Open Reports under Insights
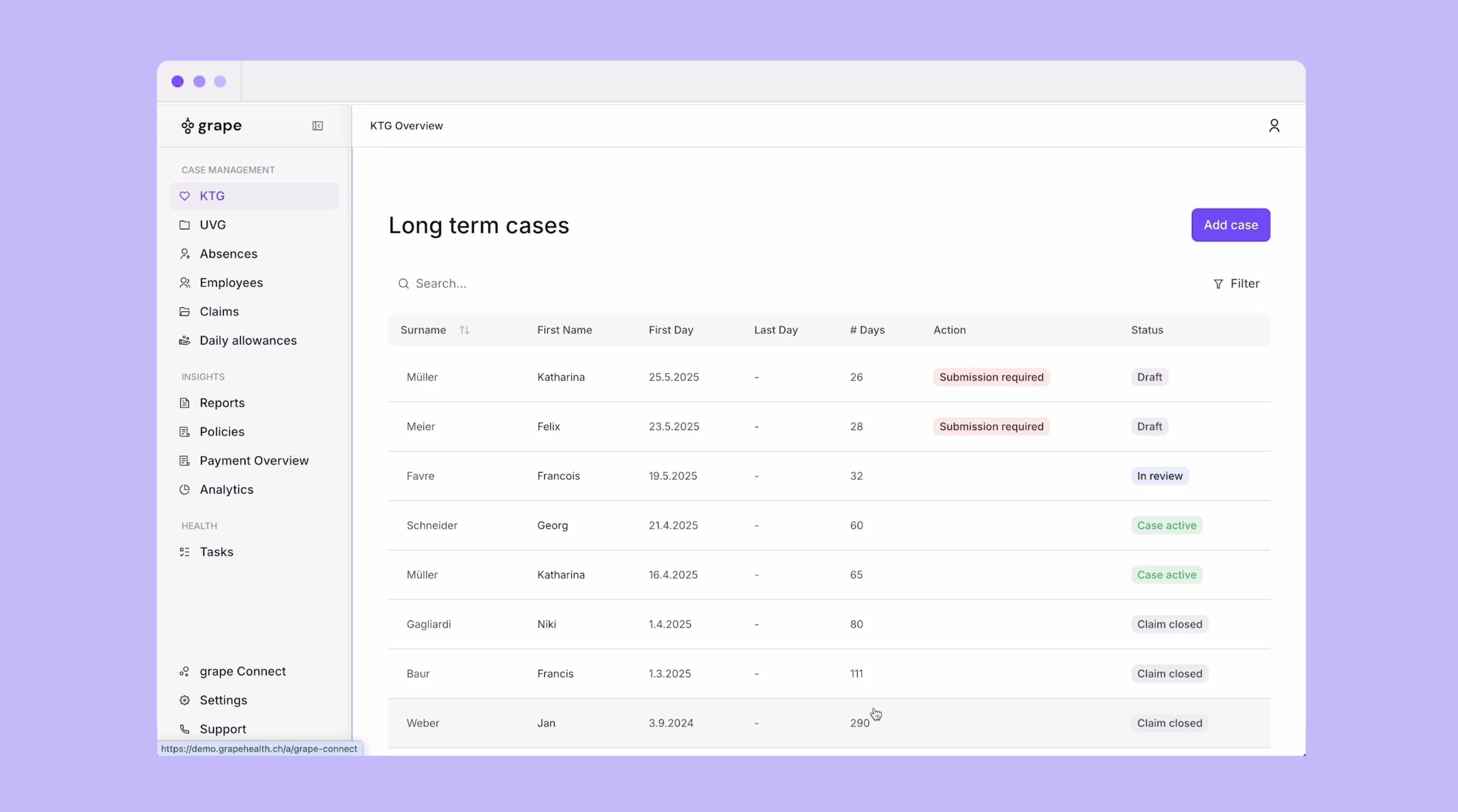This screenshot has height=812, width=1458. click(254, 403)
